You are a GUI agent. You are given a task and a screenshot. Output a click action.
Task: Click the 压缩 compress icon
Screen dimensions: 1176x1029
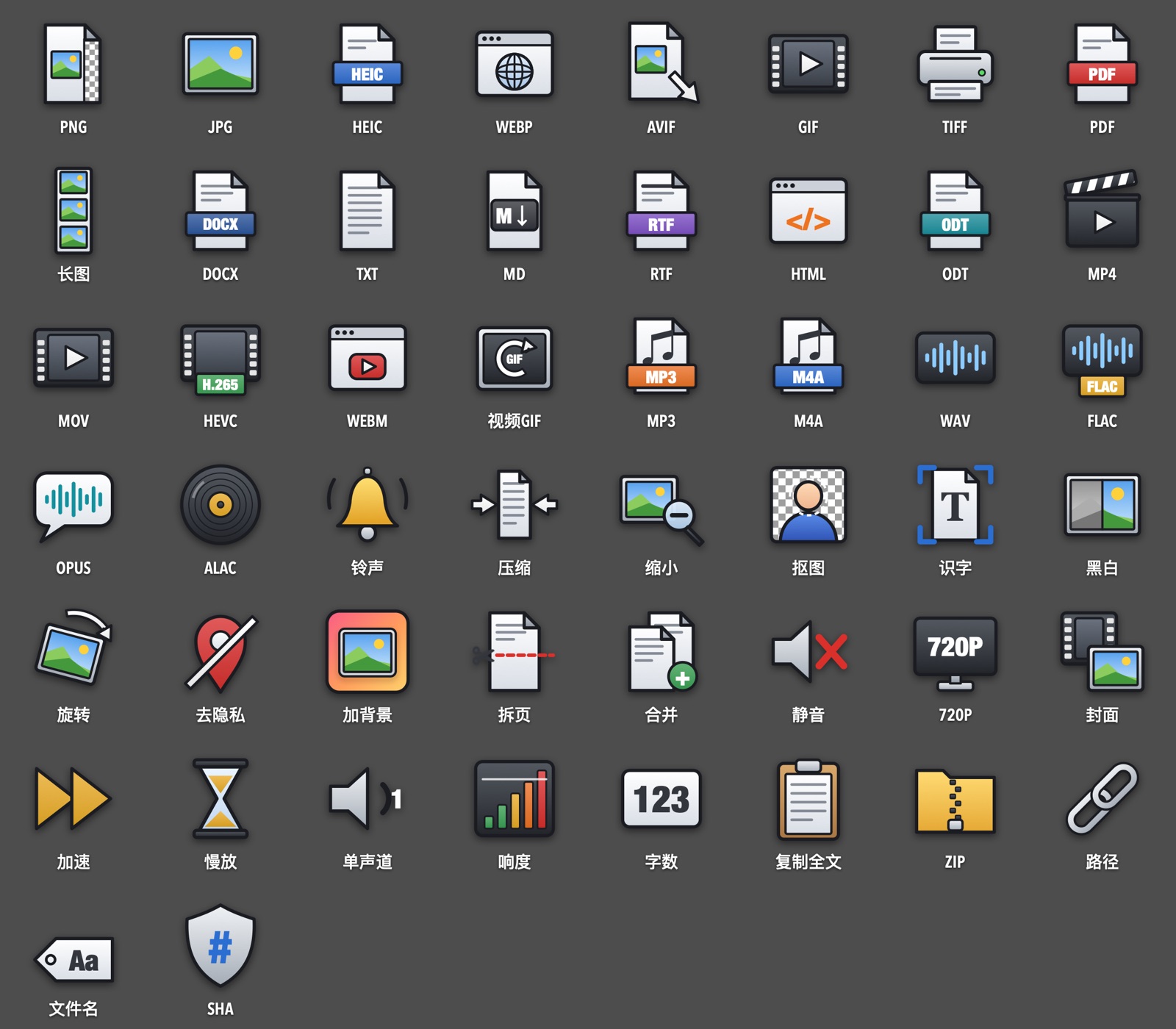pos(514,505)
